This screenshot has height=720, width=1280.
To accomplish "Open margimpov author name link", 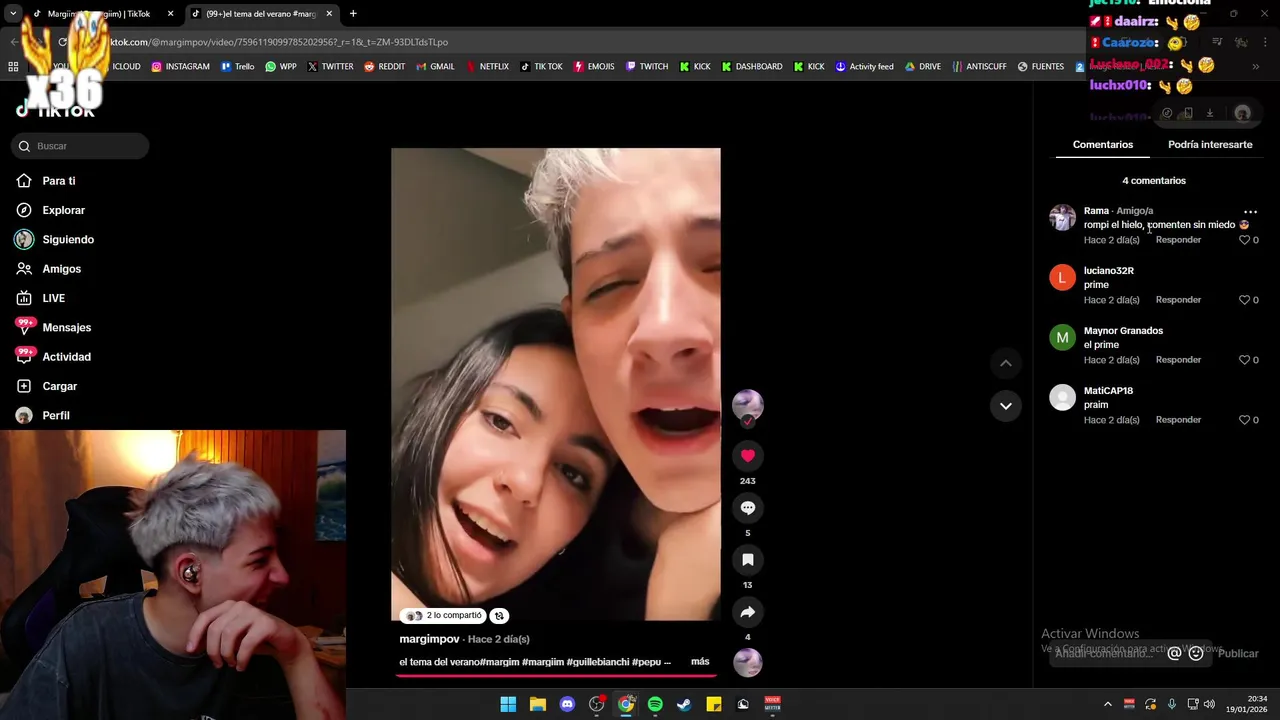I will click(429, 639).
